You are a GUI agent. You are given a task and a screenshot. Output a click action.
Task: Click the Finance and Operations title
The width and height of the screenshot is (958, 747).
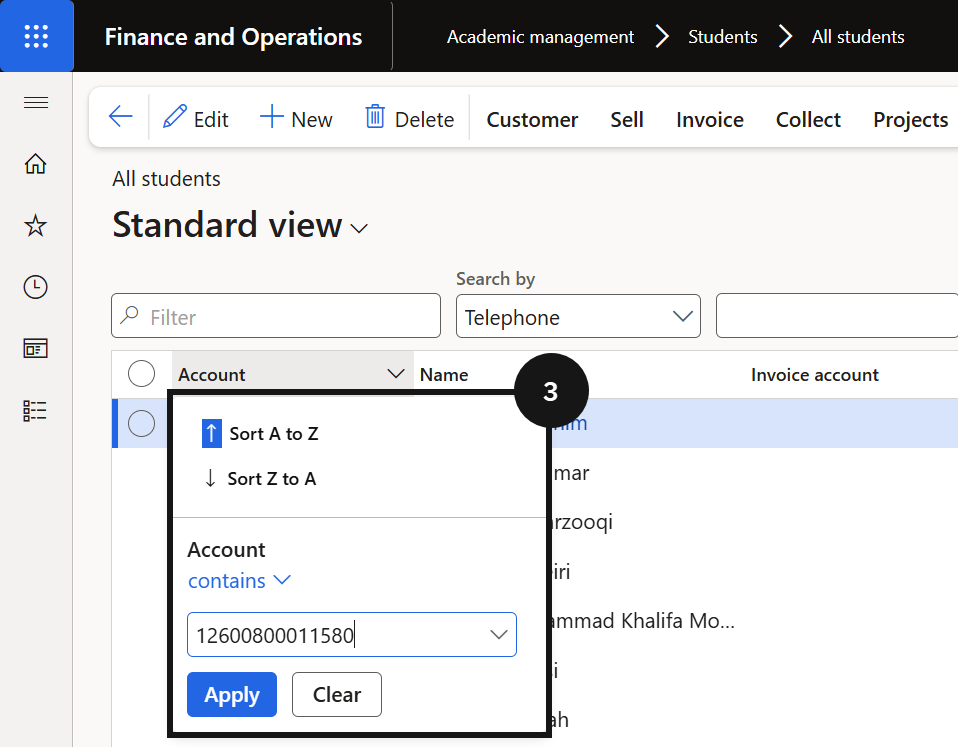tap(233, 37)
